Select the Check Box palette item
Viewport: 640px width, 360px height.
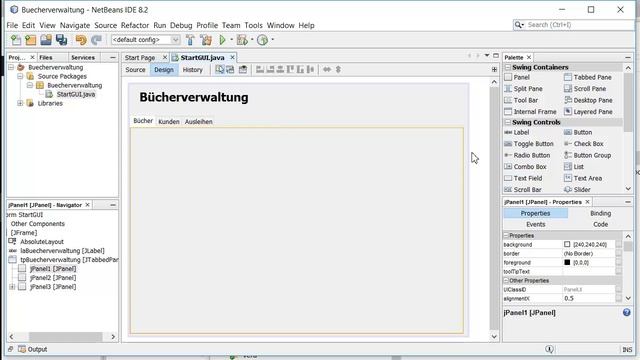[584, 144]
